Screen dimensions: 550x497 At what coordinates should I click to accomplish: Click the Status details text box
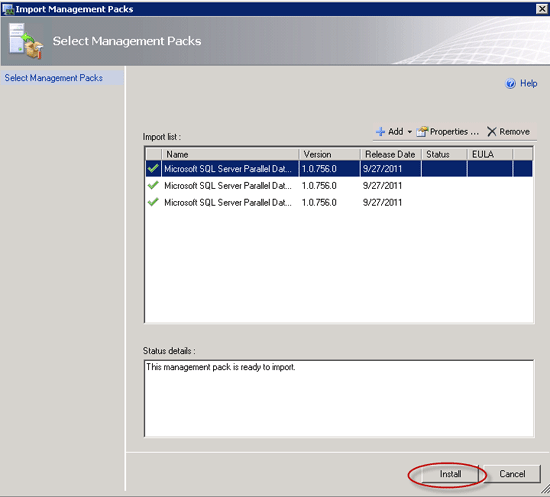tap(339, 398)
